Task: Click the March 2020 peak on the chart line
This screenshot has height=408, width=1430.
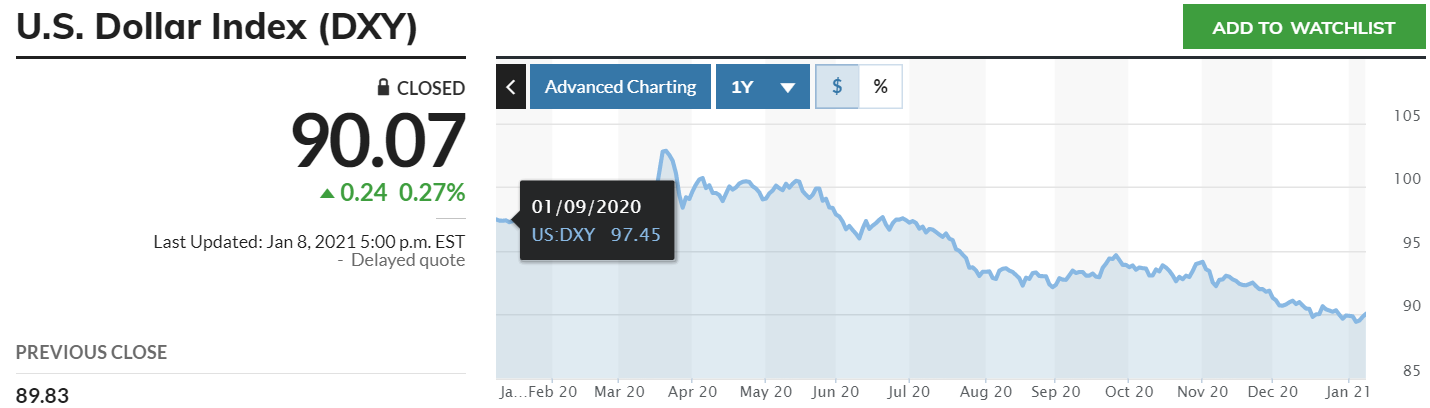Action: click(666, 152)
